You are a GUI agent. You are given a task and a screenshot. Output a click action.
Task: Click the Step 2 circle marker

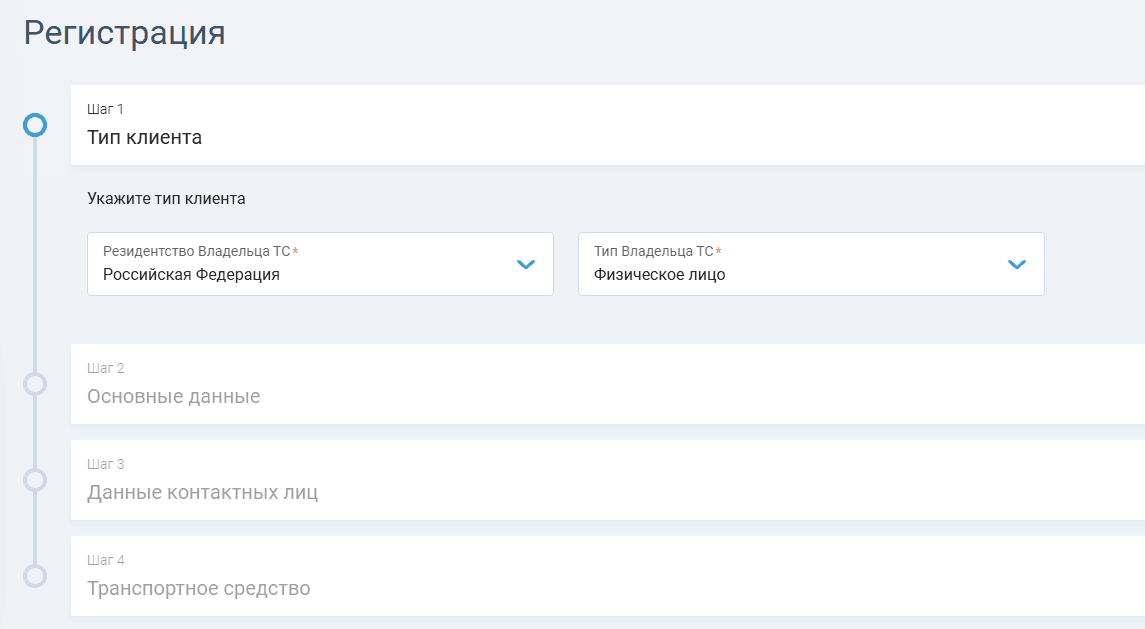35,384
